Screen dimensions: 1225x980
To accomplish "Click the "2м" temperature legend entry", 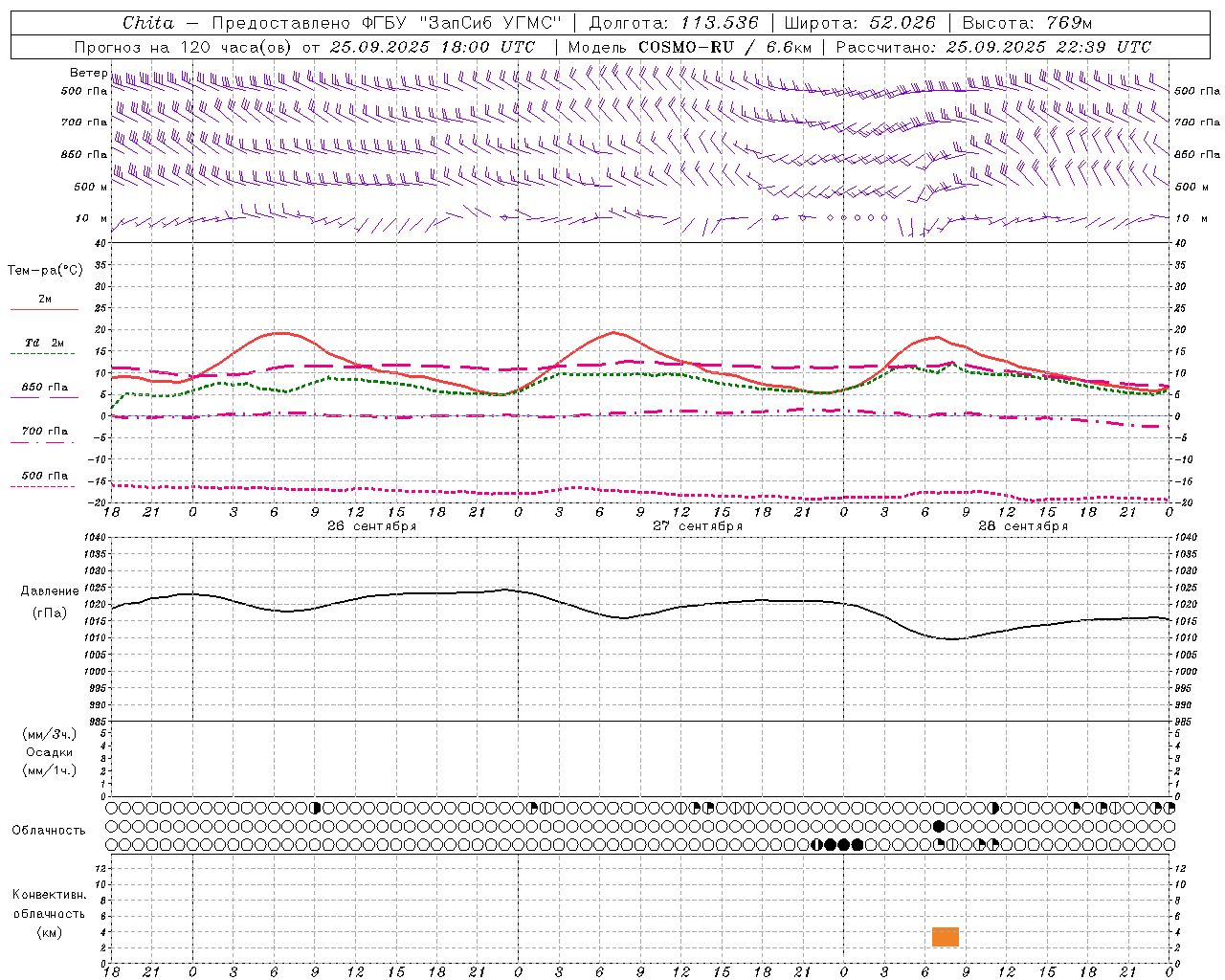I will pyautogui.click(x=45, y=299).
